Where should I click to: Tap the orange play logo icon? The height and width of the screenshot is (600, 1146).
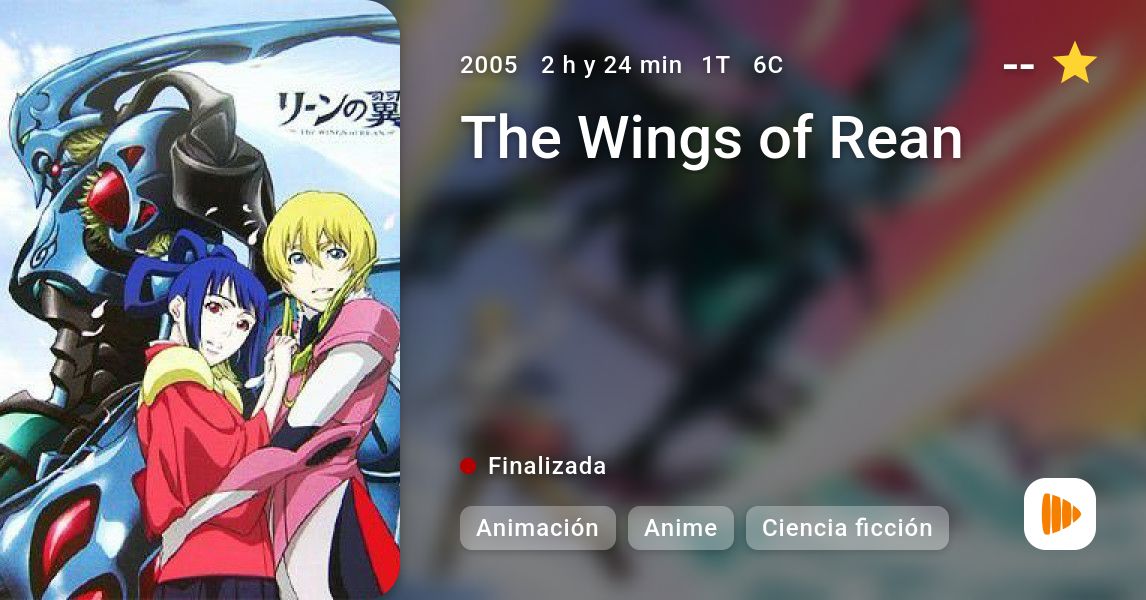point(1060,514)
